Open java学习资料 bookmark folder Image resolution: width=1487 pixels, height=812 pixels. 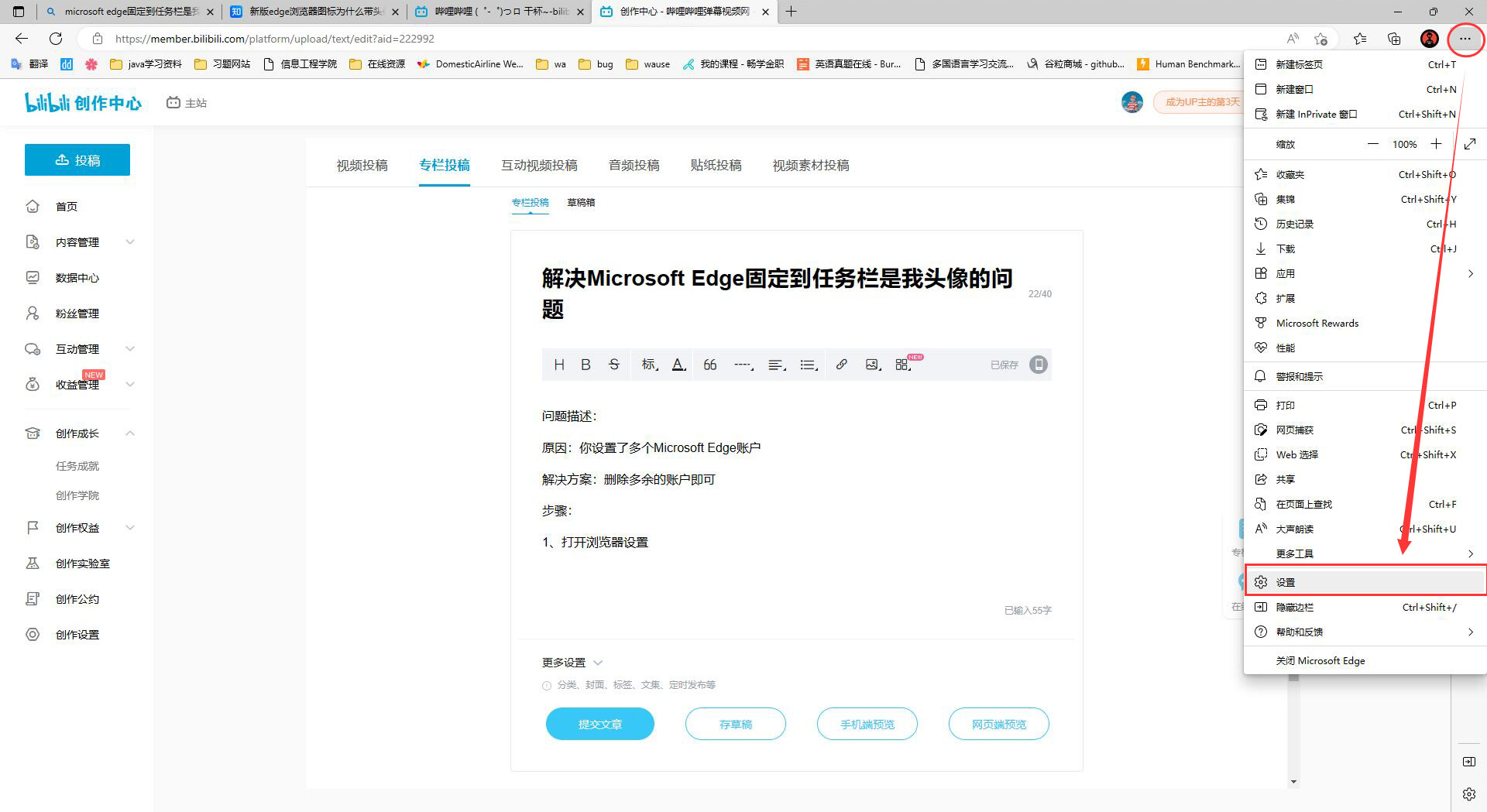(146, 64)
